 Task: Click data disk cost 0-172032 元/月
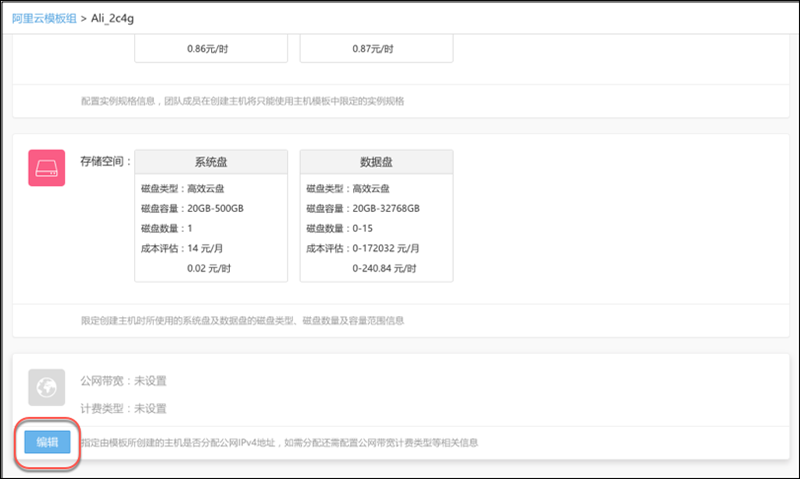pos(362,248)
